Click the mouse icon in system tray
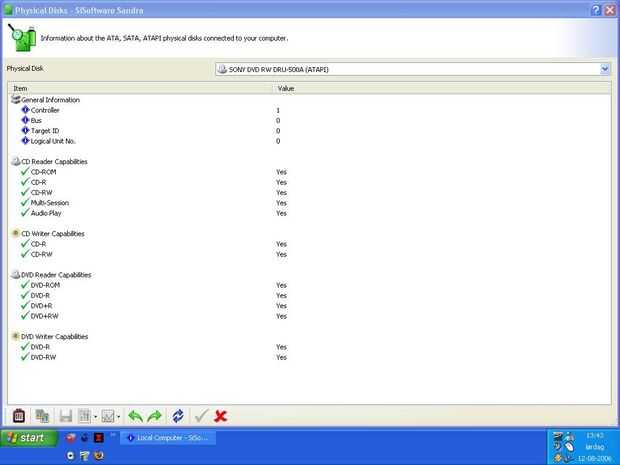This screenshot has height=465, width=620. (x=569, y=447)
